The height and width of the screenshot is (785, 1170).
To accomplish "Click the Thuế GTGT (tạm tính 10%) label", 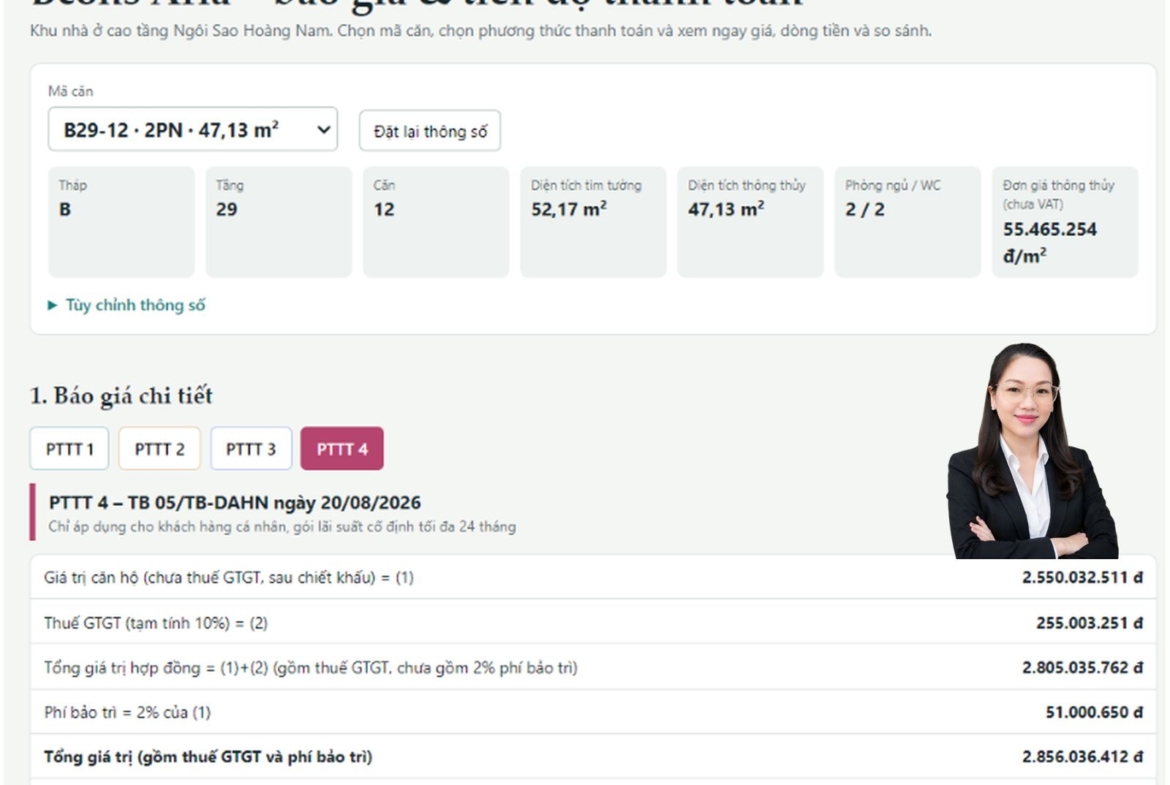I will (x=155, y=623).
